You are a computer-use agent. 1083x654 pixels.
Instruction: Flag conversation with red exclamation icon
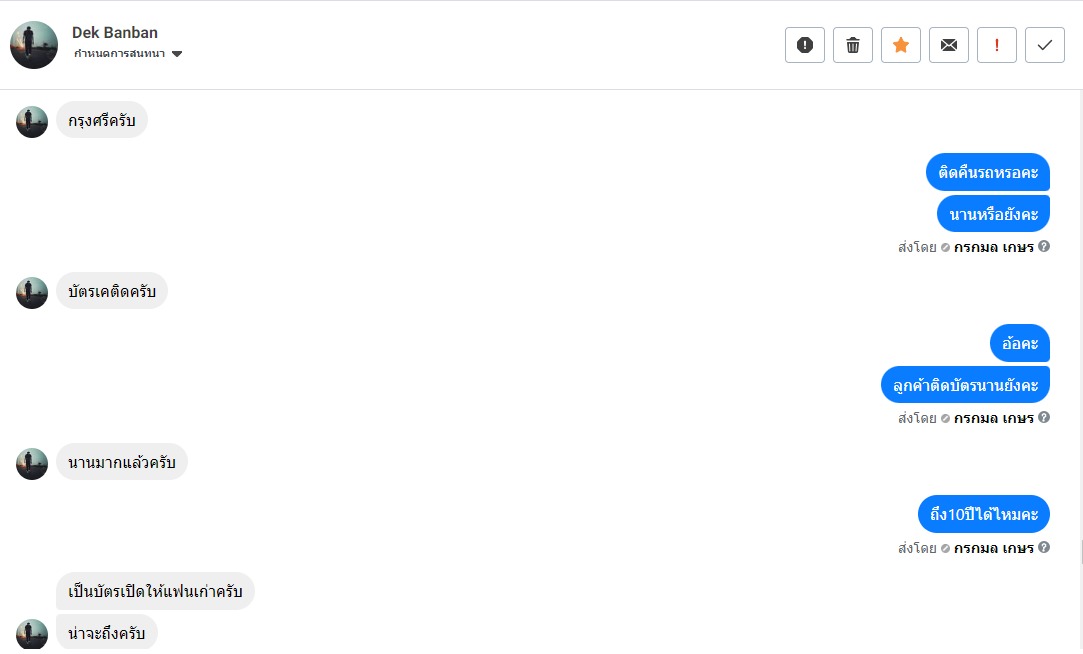pyautogui.click(x=997, y=45)
